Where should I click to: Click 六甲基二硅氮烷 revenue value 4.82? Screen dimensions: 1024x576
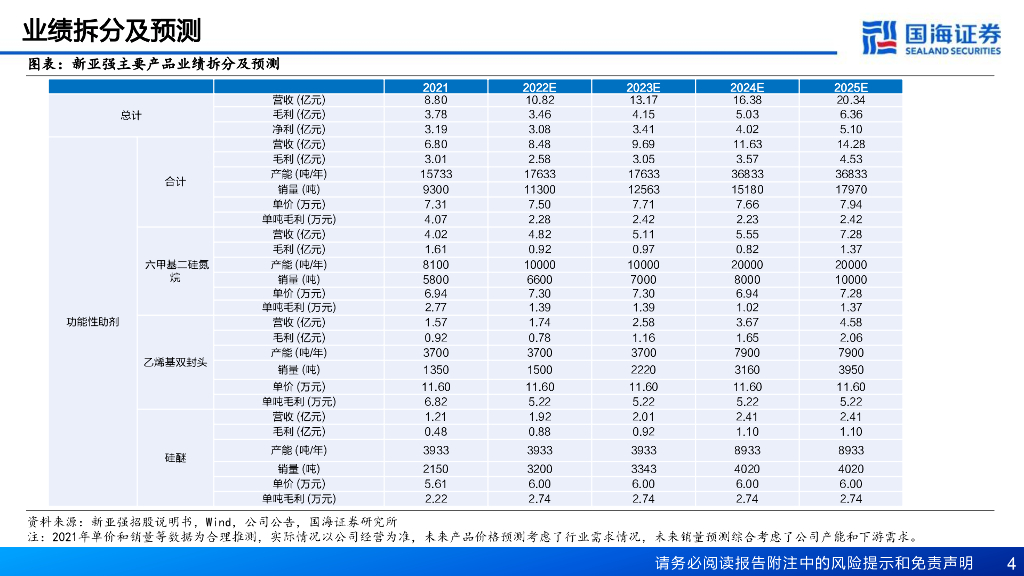(539, 234)
